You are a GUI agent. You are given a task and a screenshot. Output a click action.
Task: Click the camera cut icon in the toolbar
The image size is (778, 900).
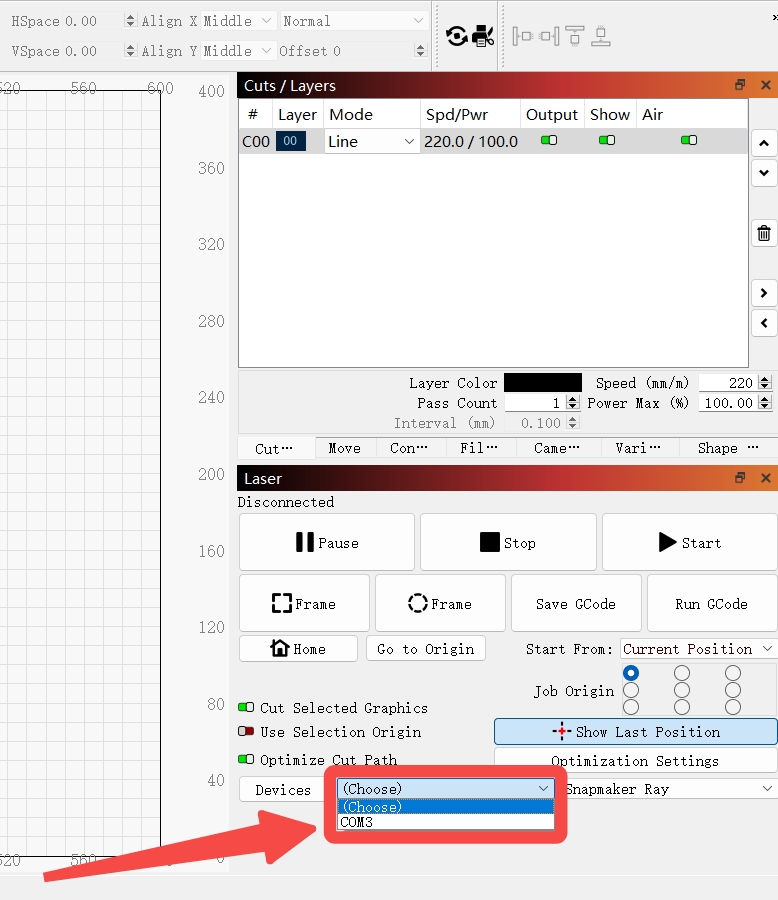(x=483, y=36)
